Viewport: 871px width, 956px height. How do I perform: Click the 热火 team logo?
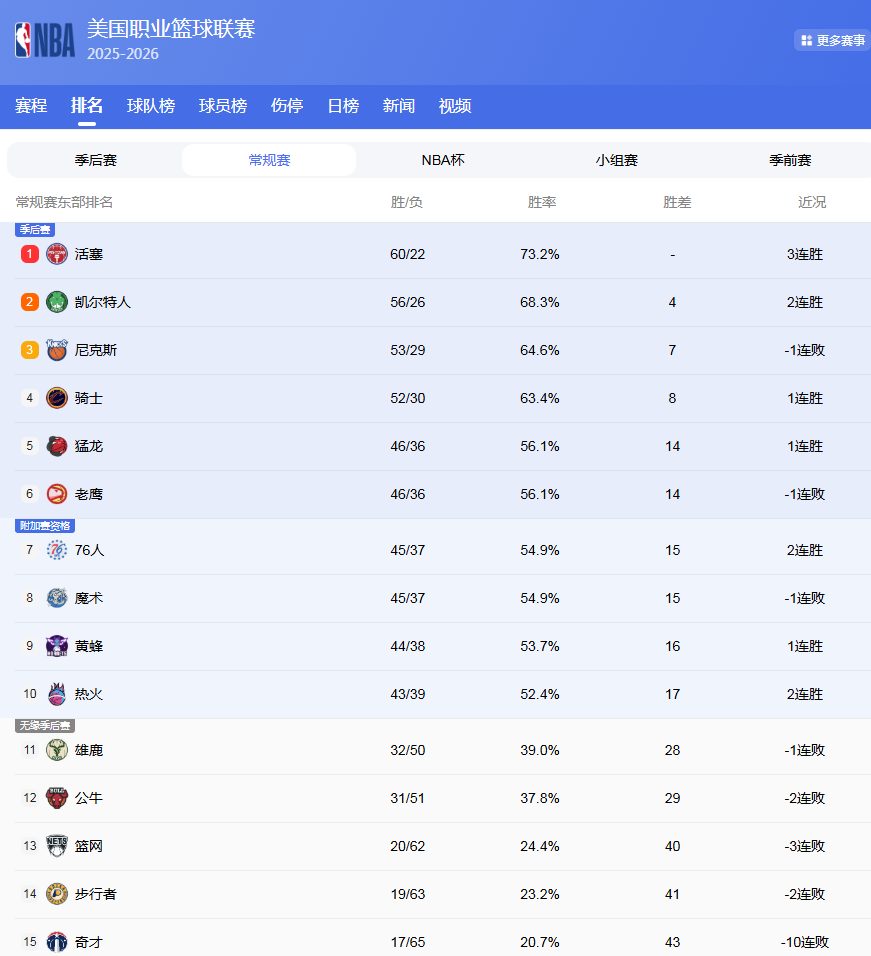(57, 694)
